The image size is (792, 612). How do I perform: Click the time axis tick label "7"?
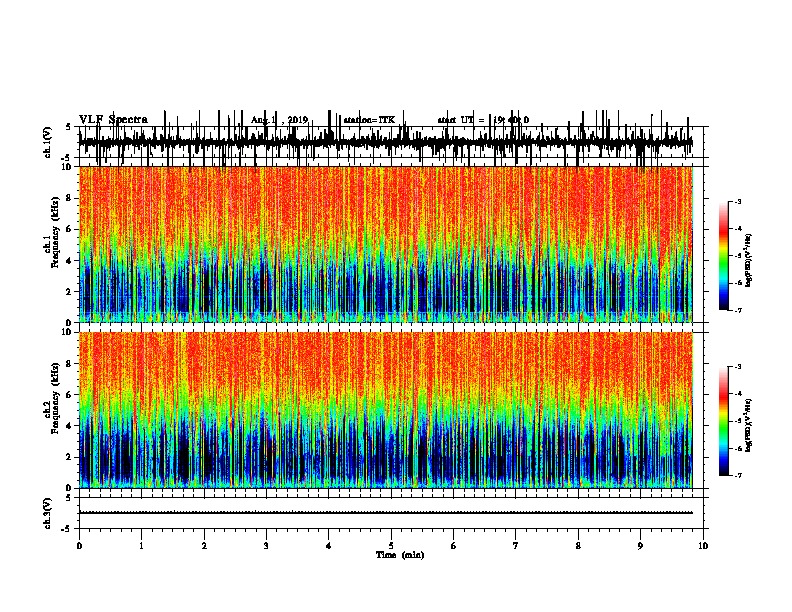[x=516, y=546]
